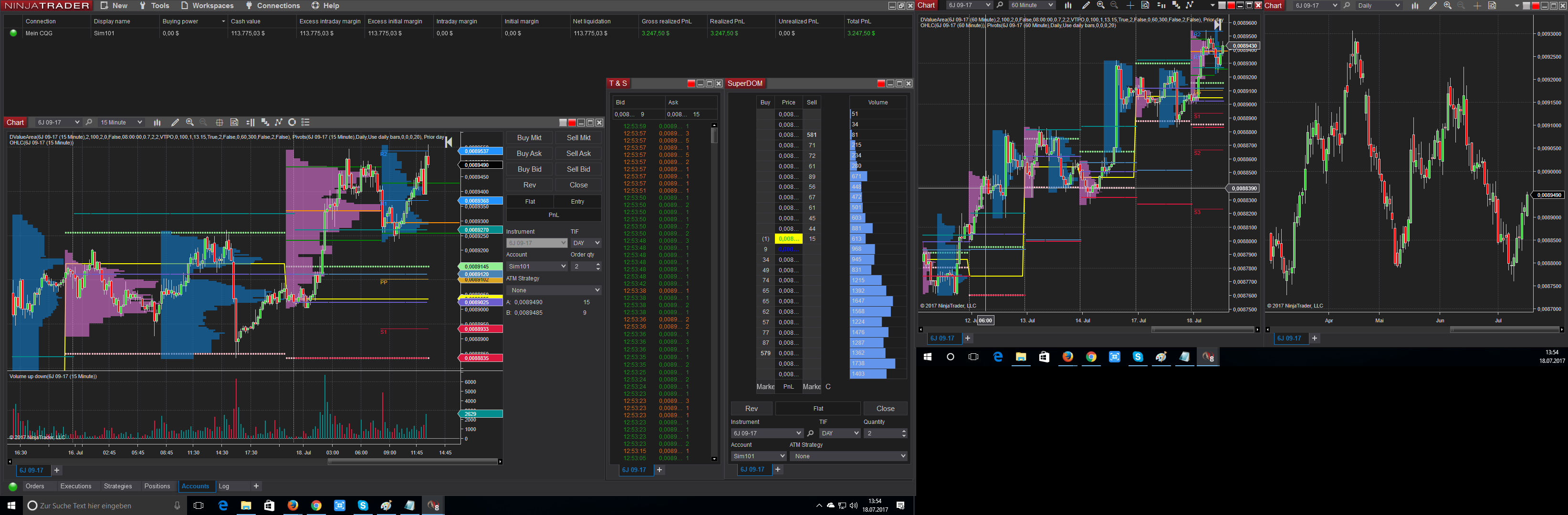Zoom in on the 15 Minute chart
1568x515 pixels.
[190, 122]
